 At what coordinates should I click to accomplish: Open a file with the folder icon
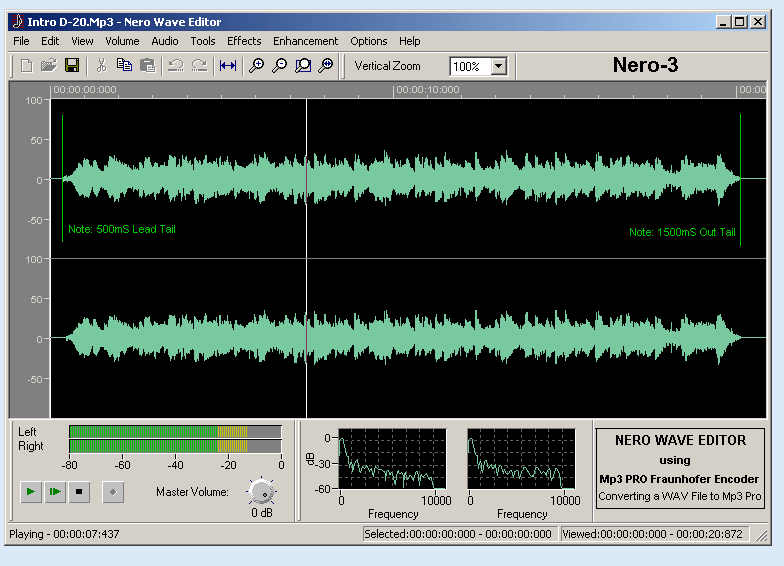pyautogui.click(x=49, y=66)
